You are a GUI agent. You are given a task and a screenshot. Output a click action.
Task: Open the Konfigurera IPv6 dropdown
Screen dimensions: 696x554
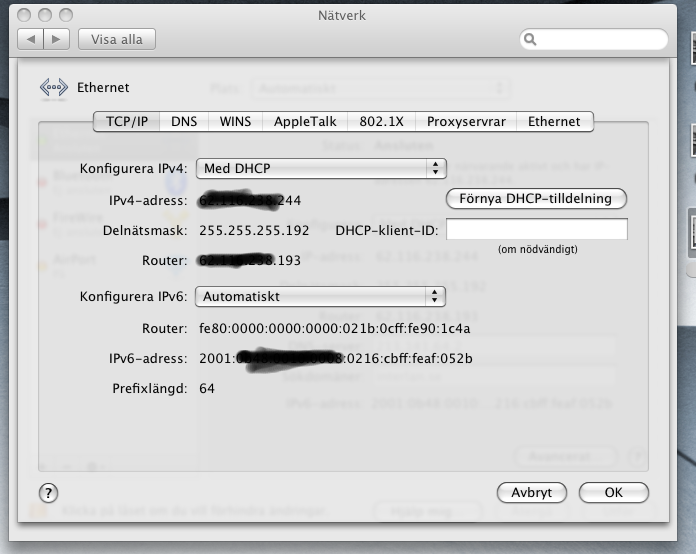pos(320,297)
